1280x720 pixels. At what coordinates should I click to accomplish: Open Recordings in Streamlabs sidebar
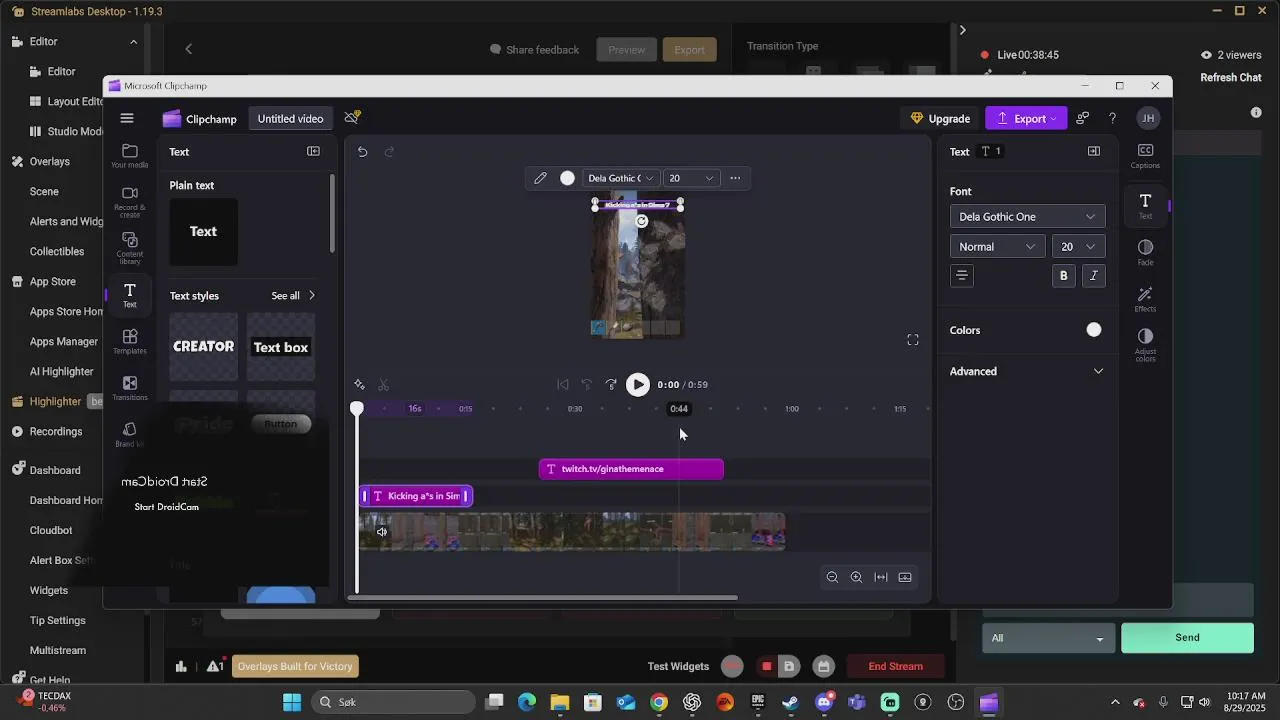click(x=56, y=431)
